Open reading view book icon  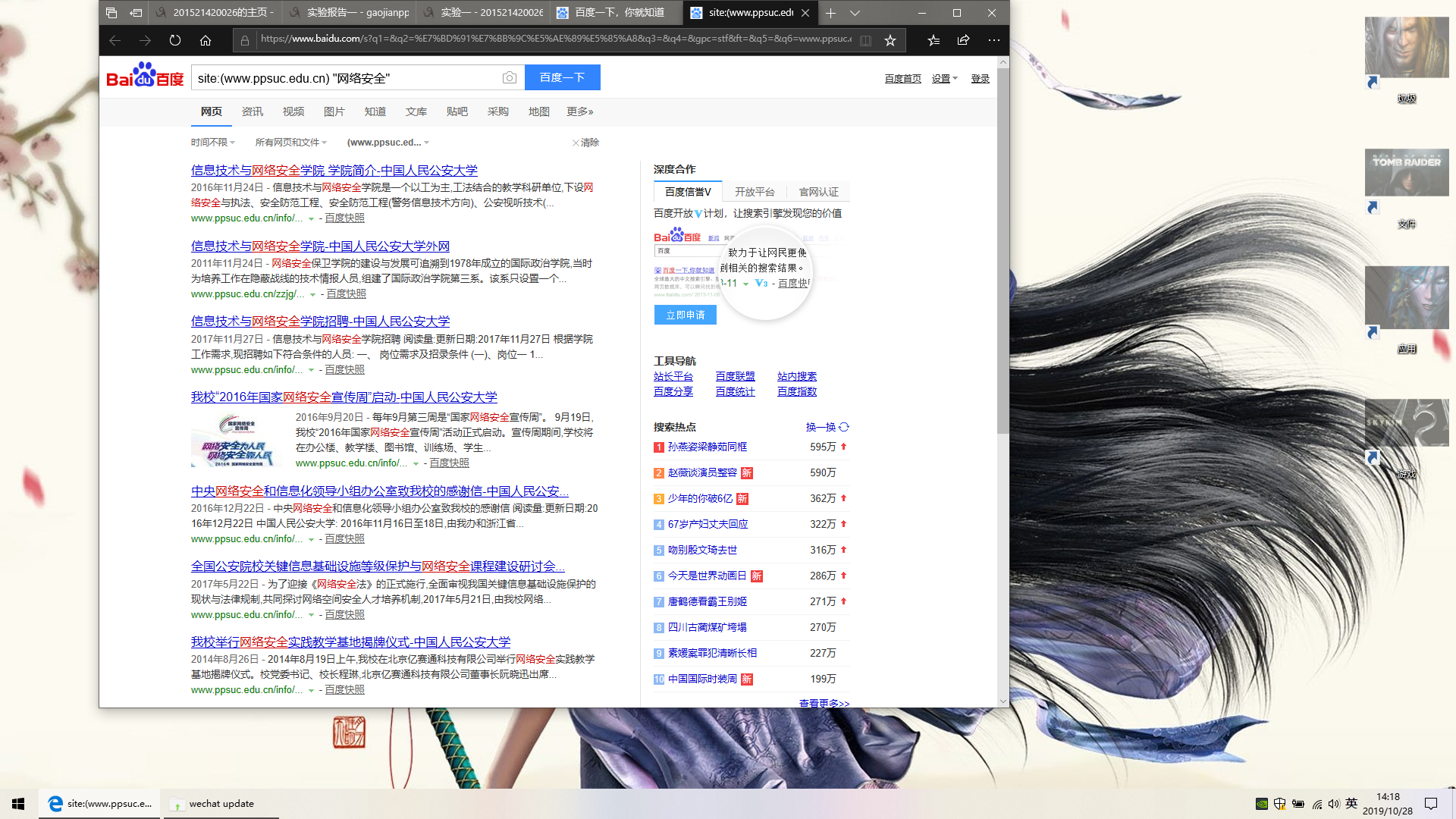[865, 40]
